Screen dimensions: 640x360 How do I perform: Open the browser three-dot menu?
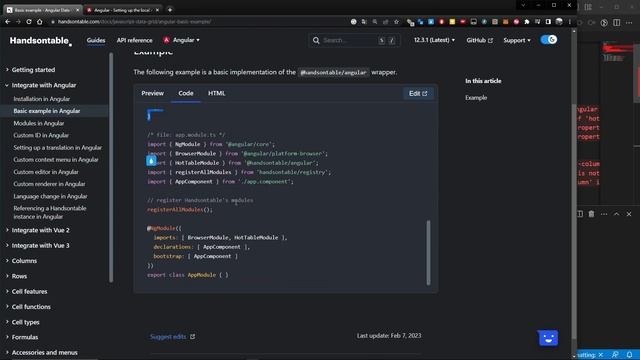(569, 22)
